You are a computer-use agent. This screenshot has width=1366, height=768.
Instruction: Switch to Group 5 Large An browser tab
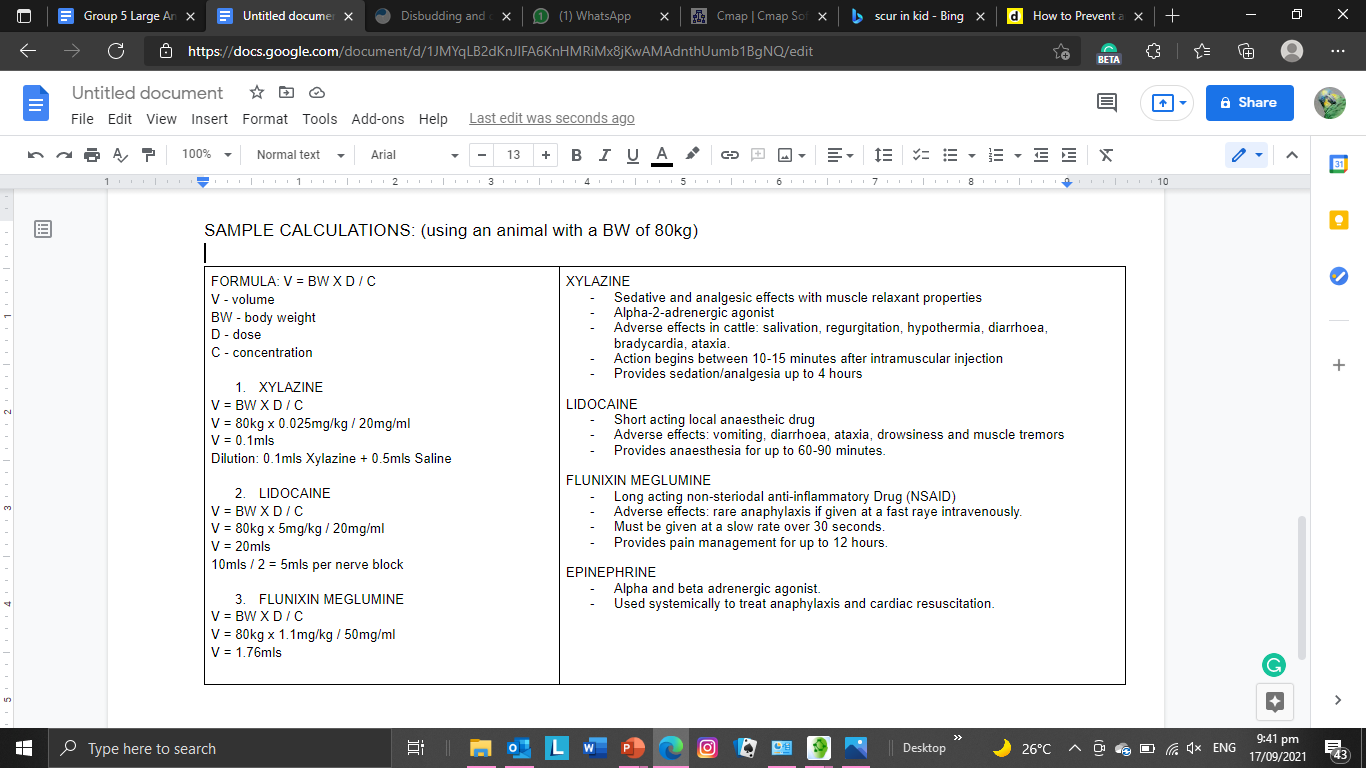[125, 16]
